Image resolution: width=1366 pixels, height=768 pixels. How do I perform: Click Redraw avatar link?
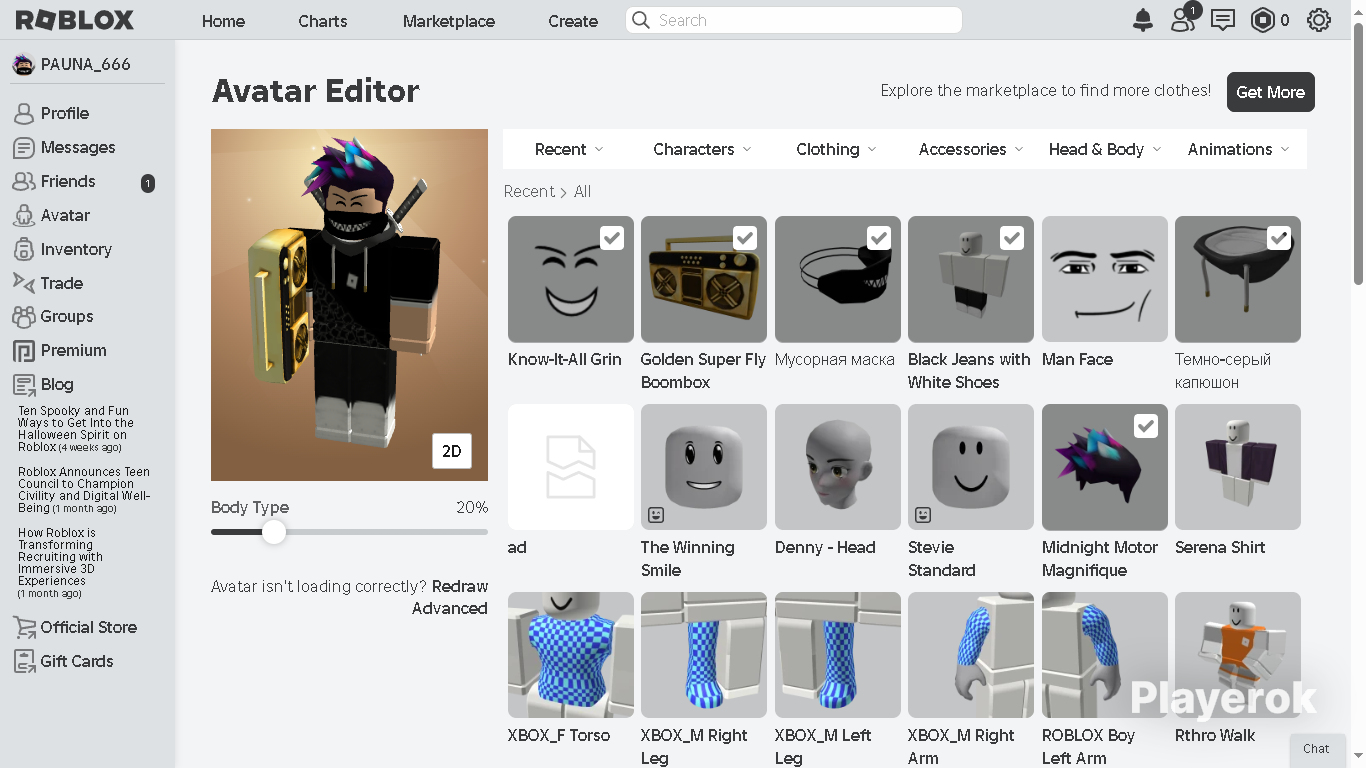click(460, 586)
